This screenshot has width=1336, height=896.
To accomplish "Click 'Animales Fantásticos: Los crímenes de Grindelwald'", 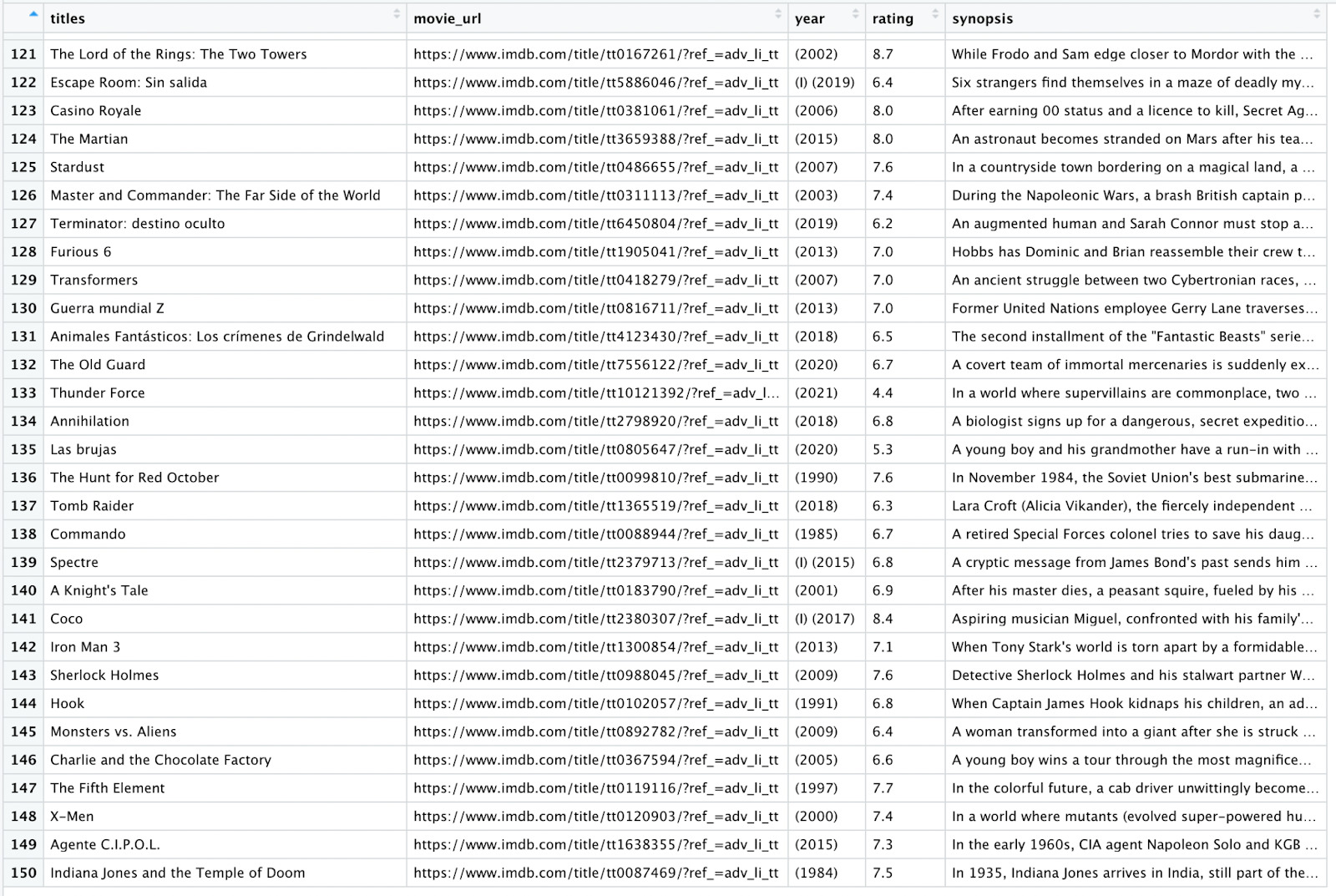I will click(x=225, y=337).
